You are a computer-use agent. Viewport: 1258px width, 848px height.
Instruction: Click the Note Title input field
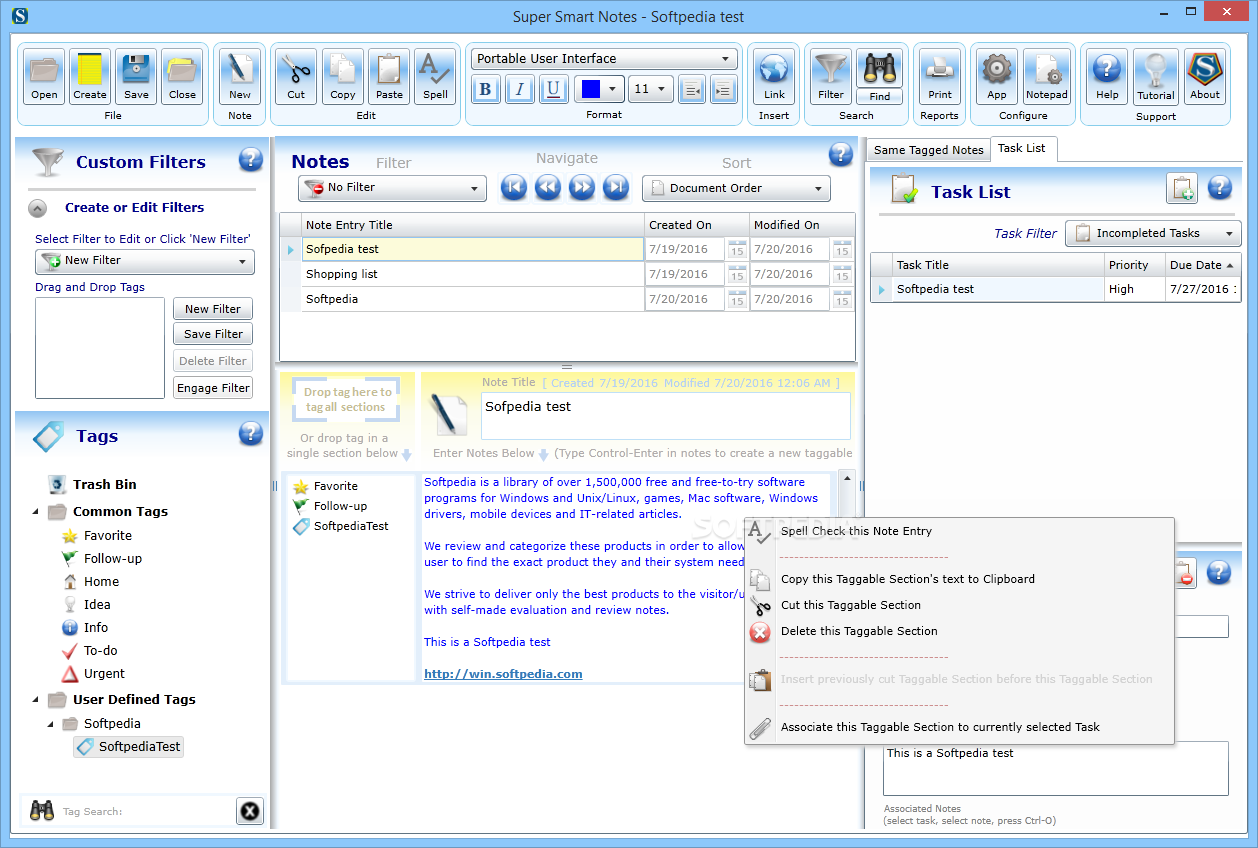pyautogui.click(x=665, y=415)
